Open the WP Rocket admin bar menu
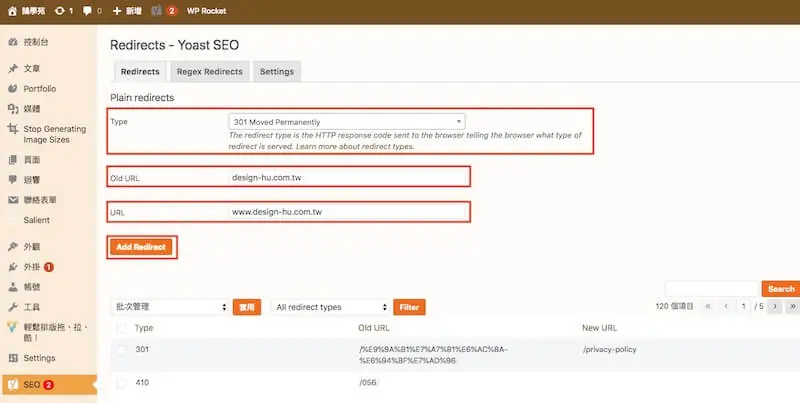800x403 pixels. (206, 11)
